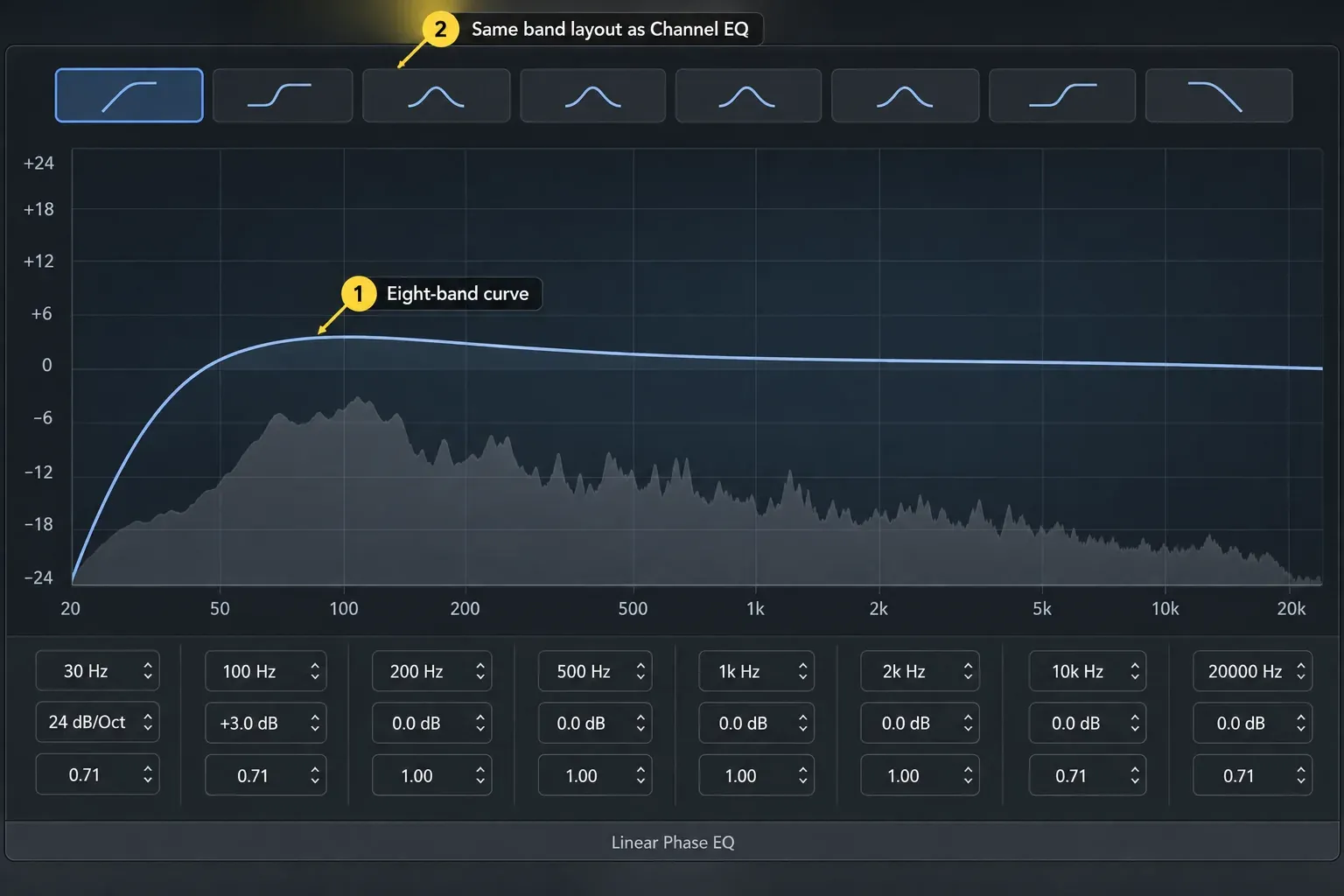Click the 2k Hz frequency field
Image resolution: width=1344 pixels, height=896 pixels.
tap(920, 671)
